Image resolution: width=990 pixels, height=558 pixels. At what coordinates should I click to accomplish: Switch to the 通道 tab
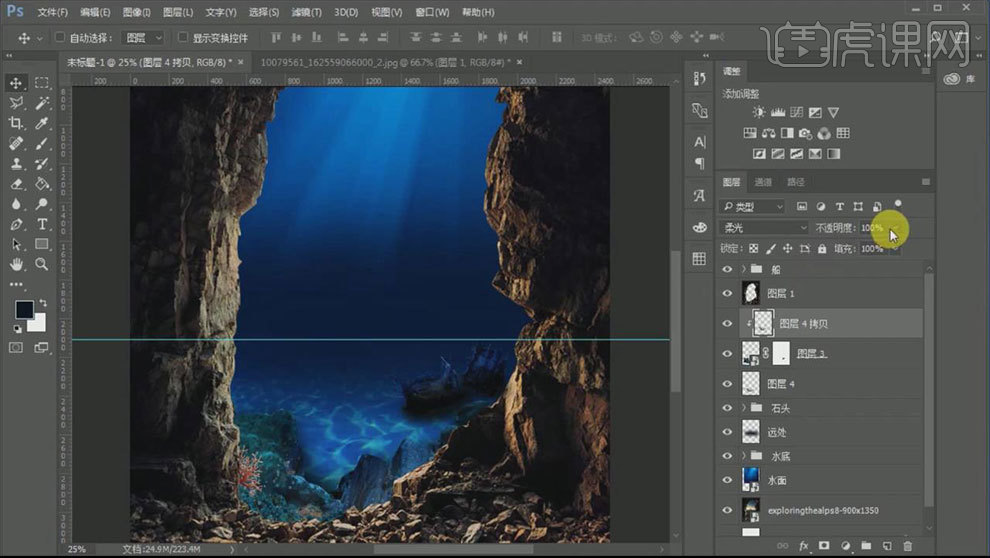click(763, 182)
